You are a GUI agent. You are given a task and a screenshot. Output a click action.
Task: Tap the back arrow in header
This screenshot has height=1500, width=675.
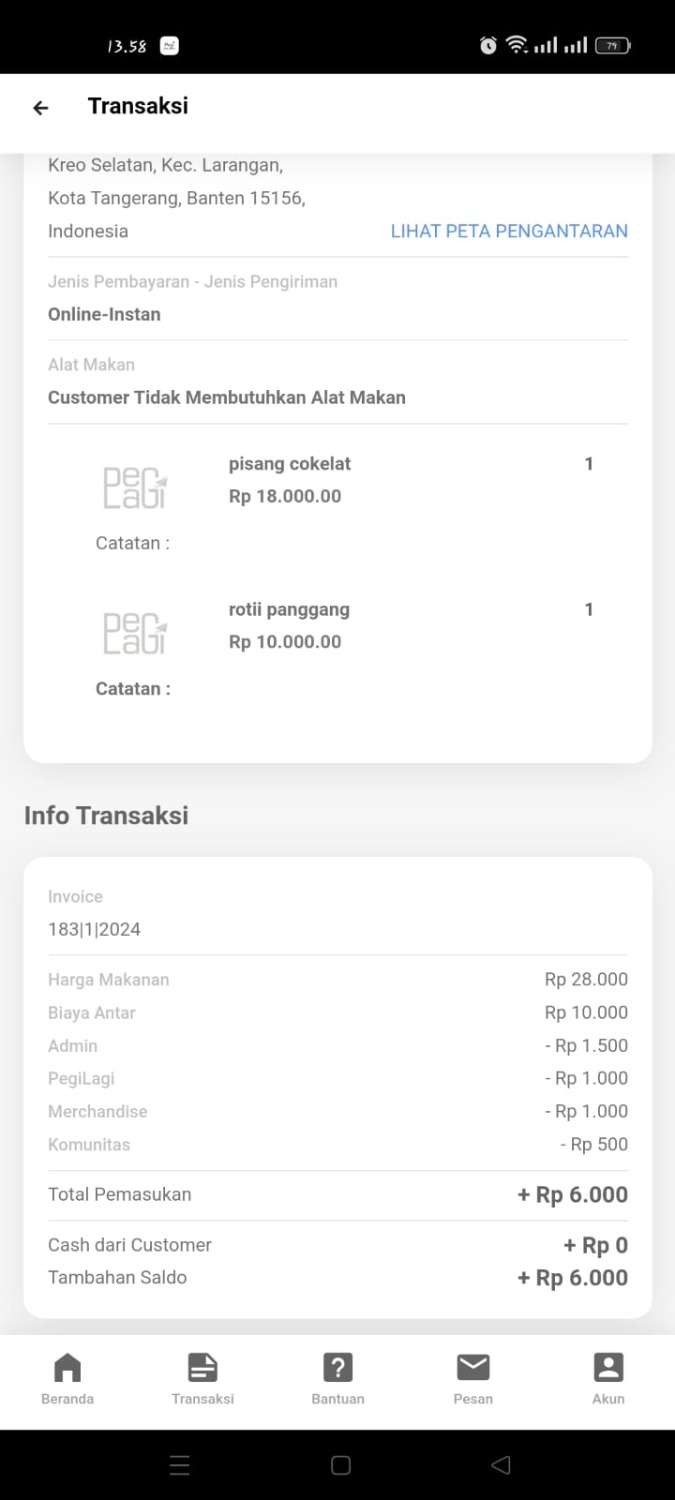click(x=41, y=108)
